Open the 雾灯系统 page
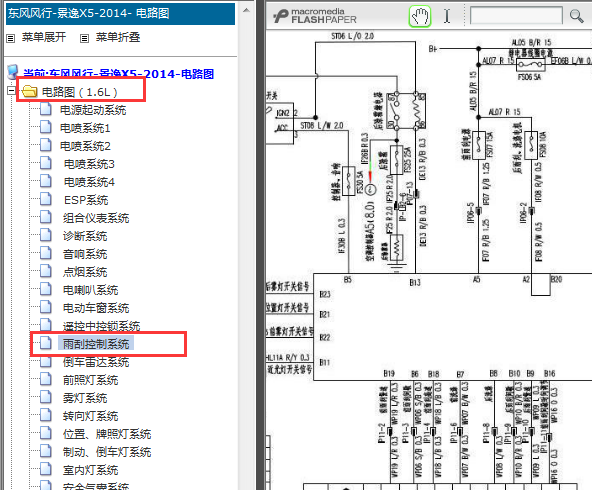Image resolution: width=592 pixels, height=490 pixels. pos(85,398)
